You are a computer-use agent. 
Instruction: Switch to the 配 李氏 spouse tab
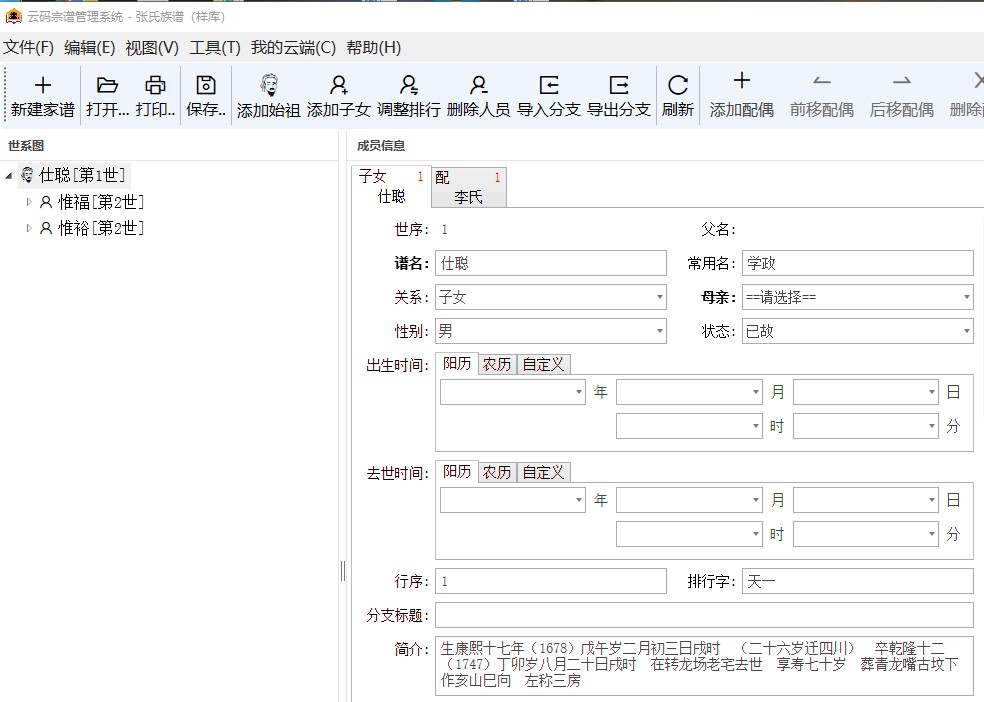(468, 186)
